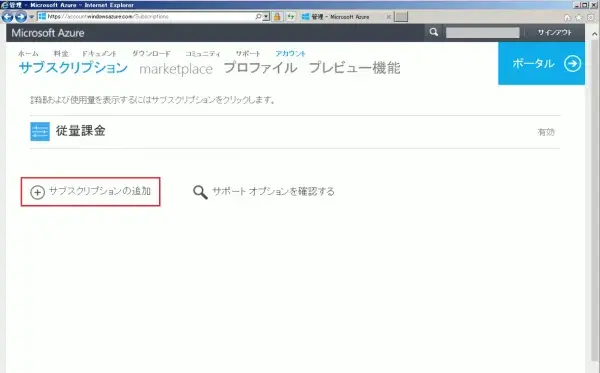Open the browser Tools gear icon
Image resolution: width=600 pixels, height=373 pixels.
pyautogui.click(x=591, y=17)
